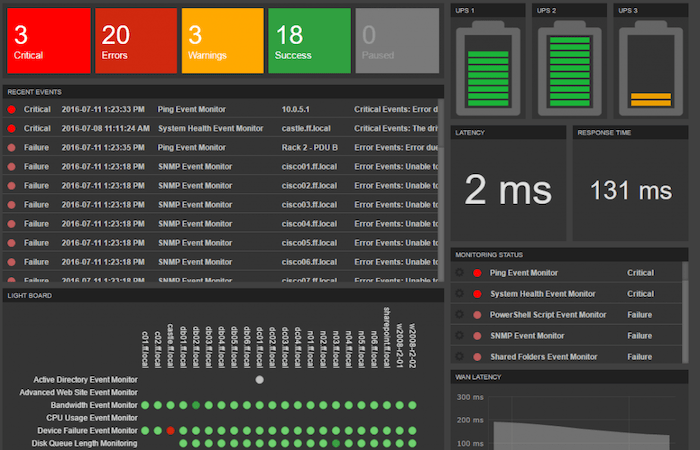700x450 pixels.
Task: Open the castle.ff.local System Health critical event
Action: pos(221,128)
